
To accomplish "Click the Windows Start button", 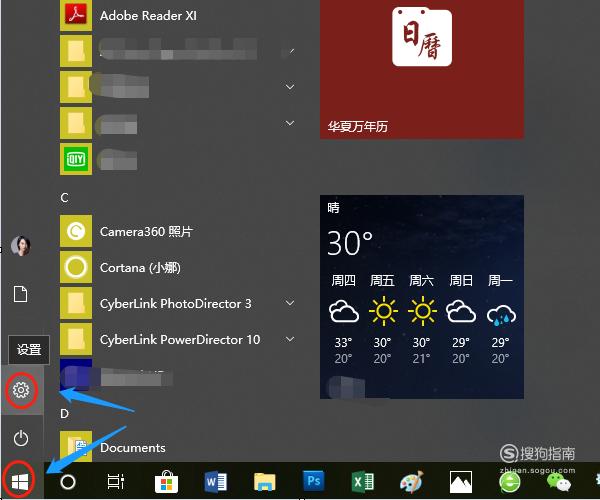I will 20,482.
